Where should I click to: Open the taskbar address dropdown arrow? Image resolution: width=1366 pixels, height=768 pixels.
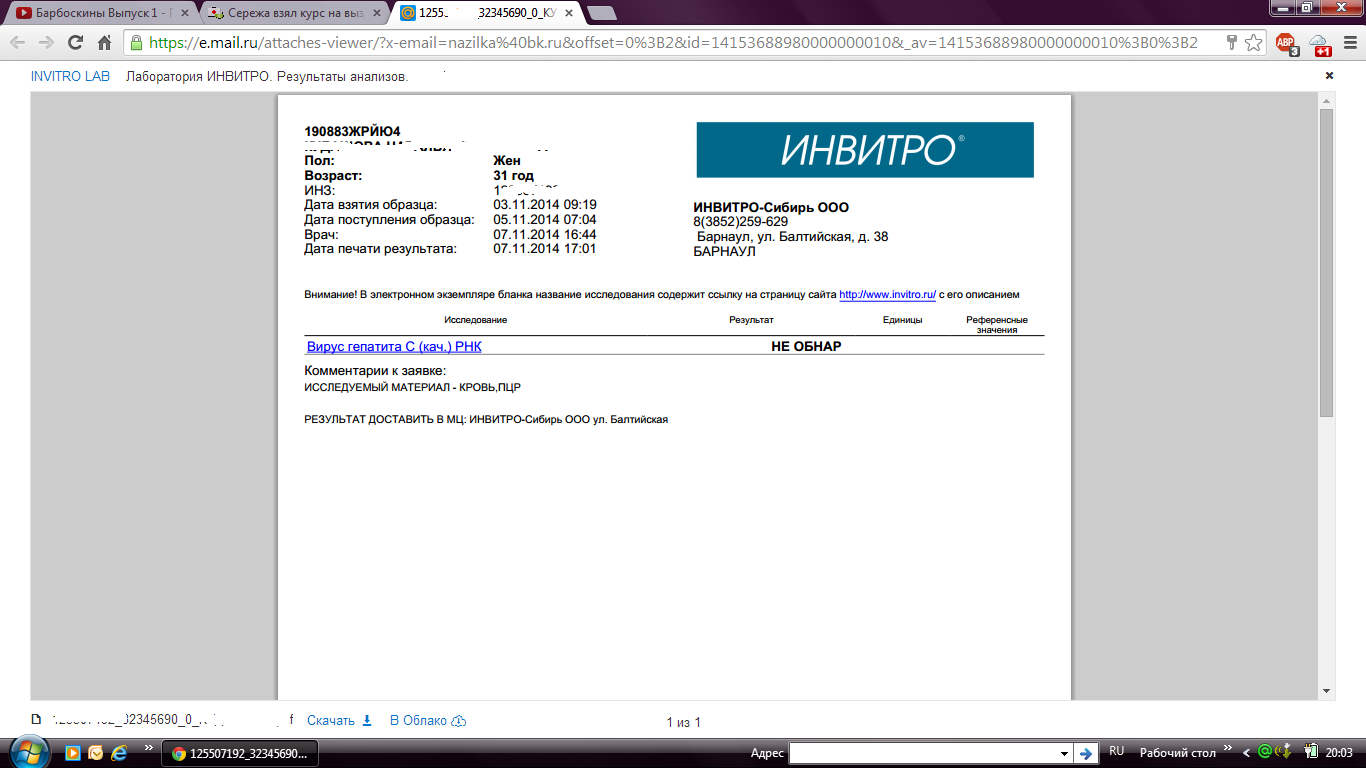point(1065,753)
